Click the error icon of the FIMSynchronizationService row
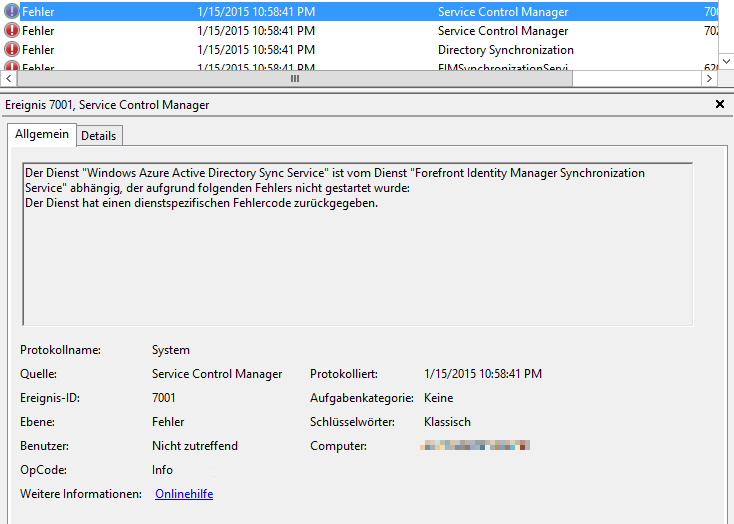Screen dimensions: 734x524 click(x=12, y=66)
